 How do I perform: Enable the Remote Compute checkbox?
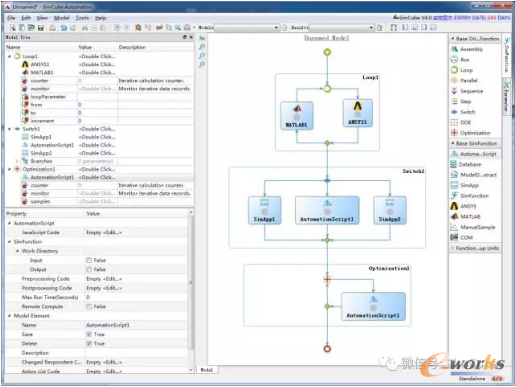89,306
